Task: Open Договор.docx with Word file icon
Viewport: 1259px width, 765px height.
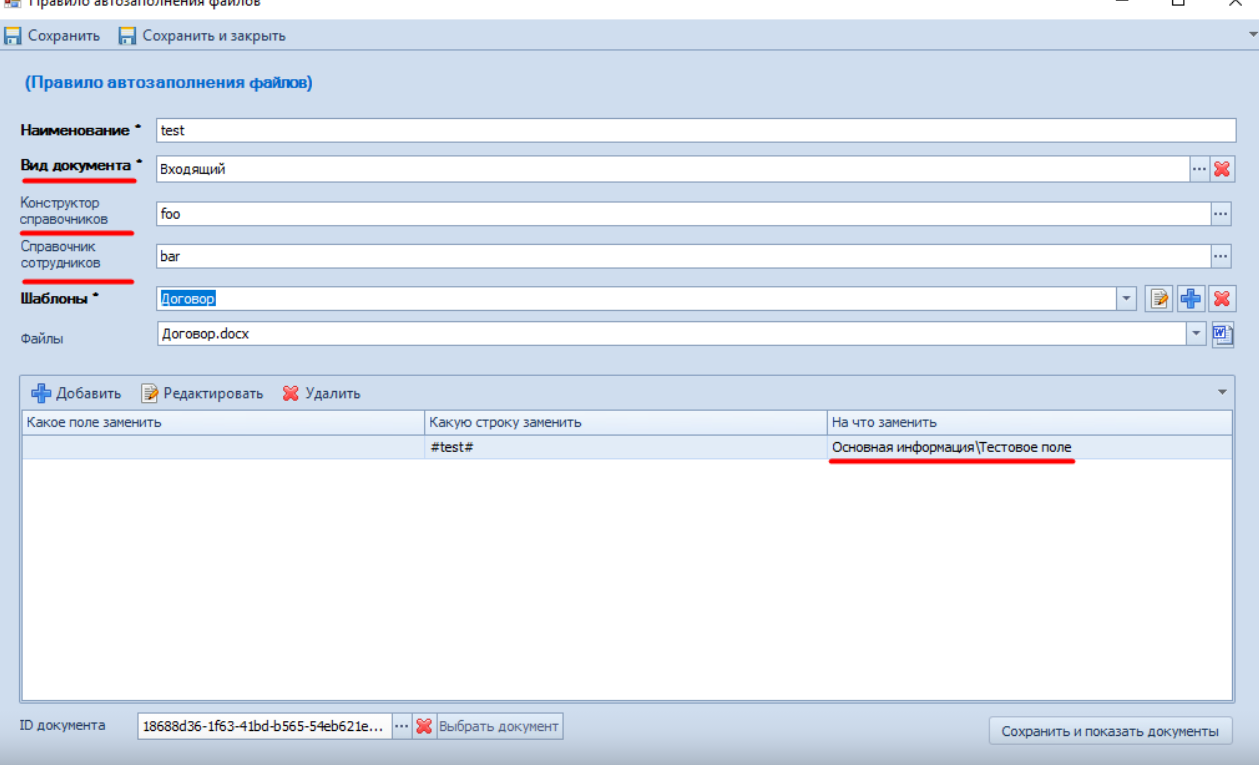Action: pyautogui.click(x=1223, y=334)
